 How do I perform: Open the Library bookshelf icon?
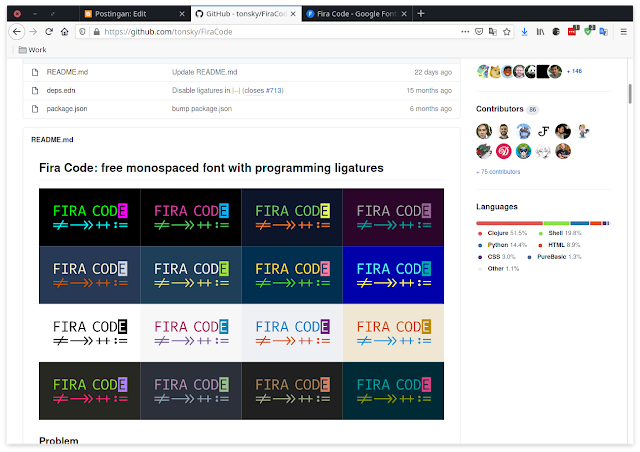click(x=540, y=32)
